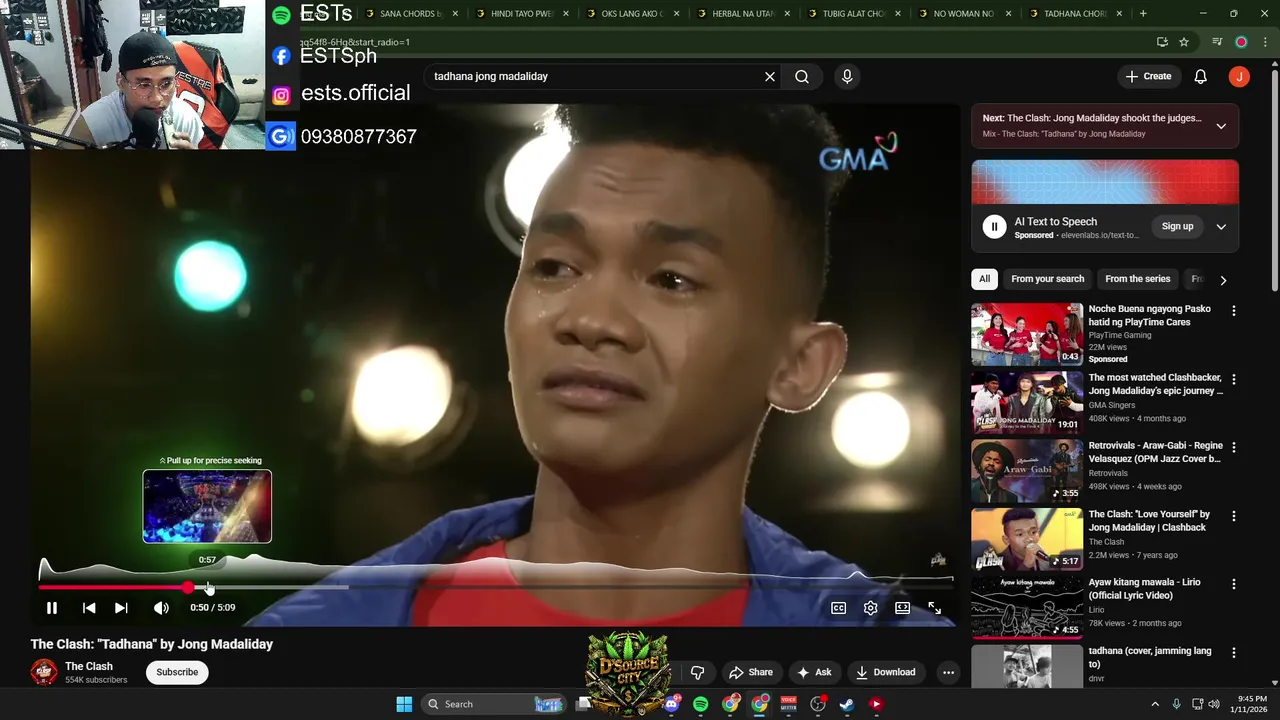Open browser media controls icon
1280x720 pixels.
point(1217,42)
